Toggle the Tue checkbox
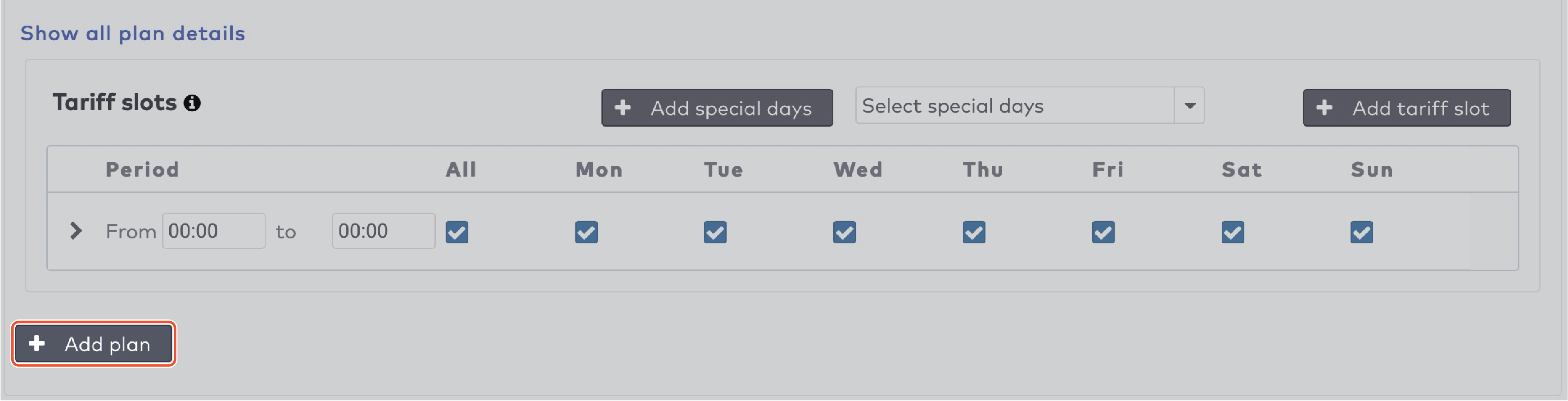This screenshot has width=1568, height=401. point(715,232)
